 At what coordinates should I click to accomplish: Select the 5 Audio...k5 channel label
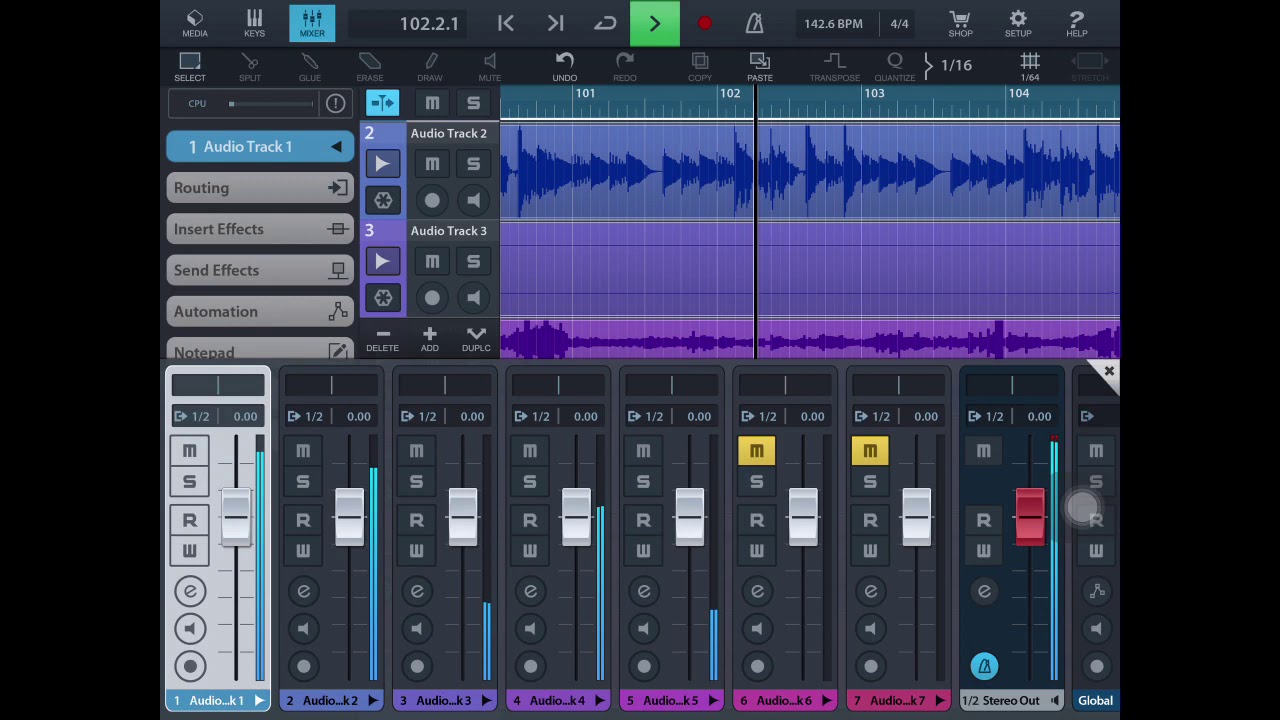[x=671, y=700]
